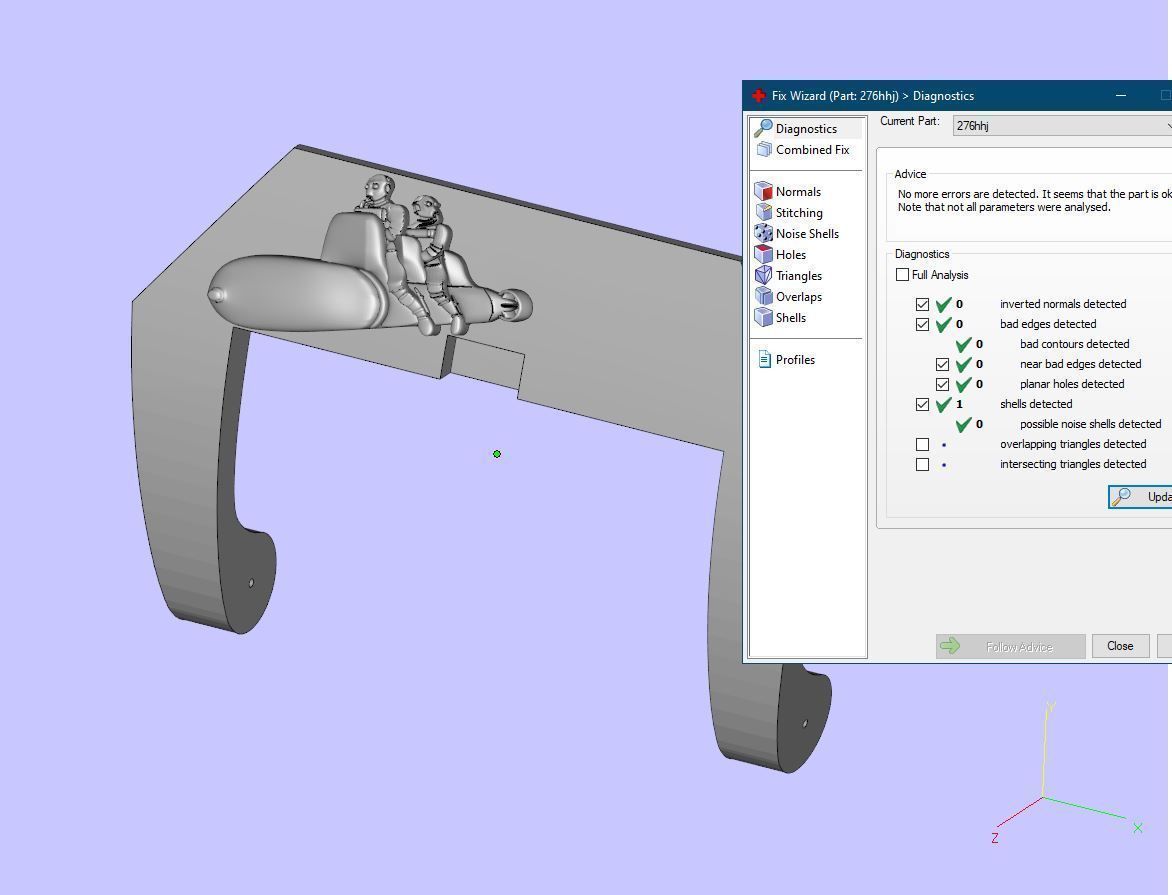This screenshot has width=1172, height=895.
Task: Click the green arrow Follow Advice icon
Action: coord(950,646)
